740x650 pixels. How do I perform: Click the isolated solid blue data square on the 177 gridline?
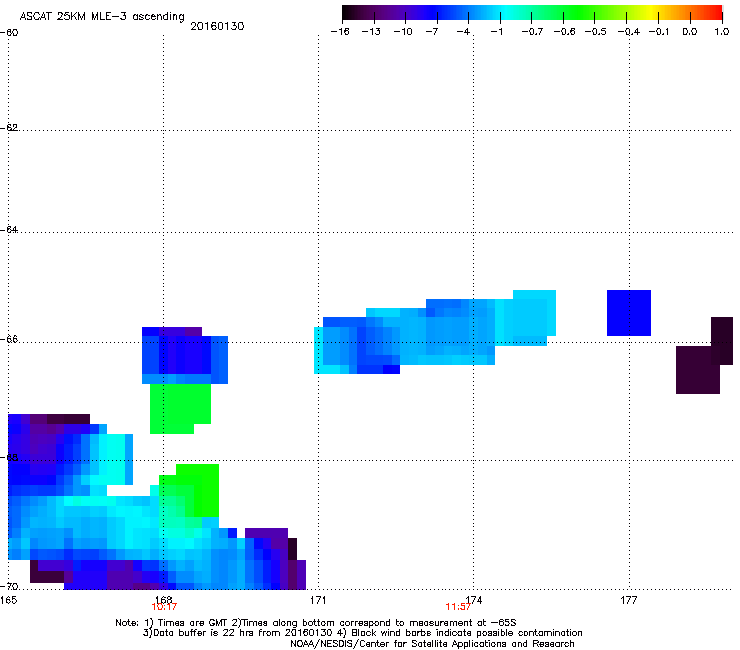(629, 313)
